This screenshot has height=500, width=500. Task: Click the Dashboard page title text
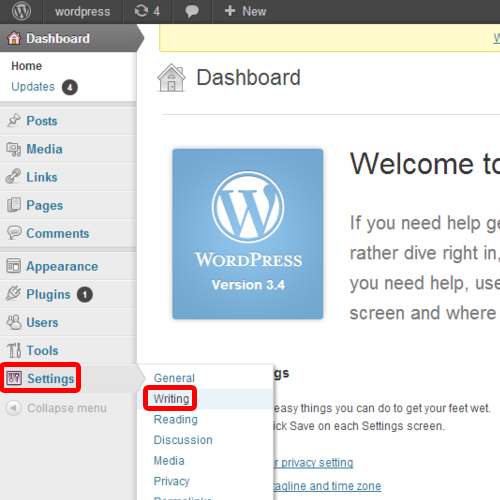248,77
